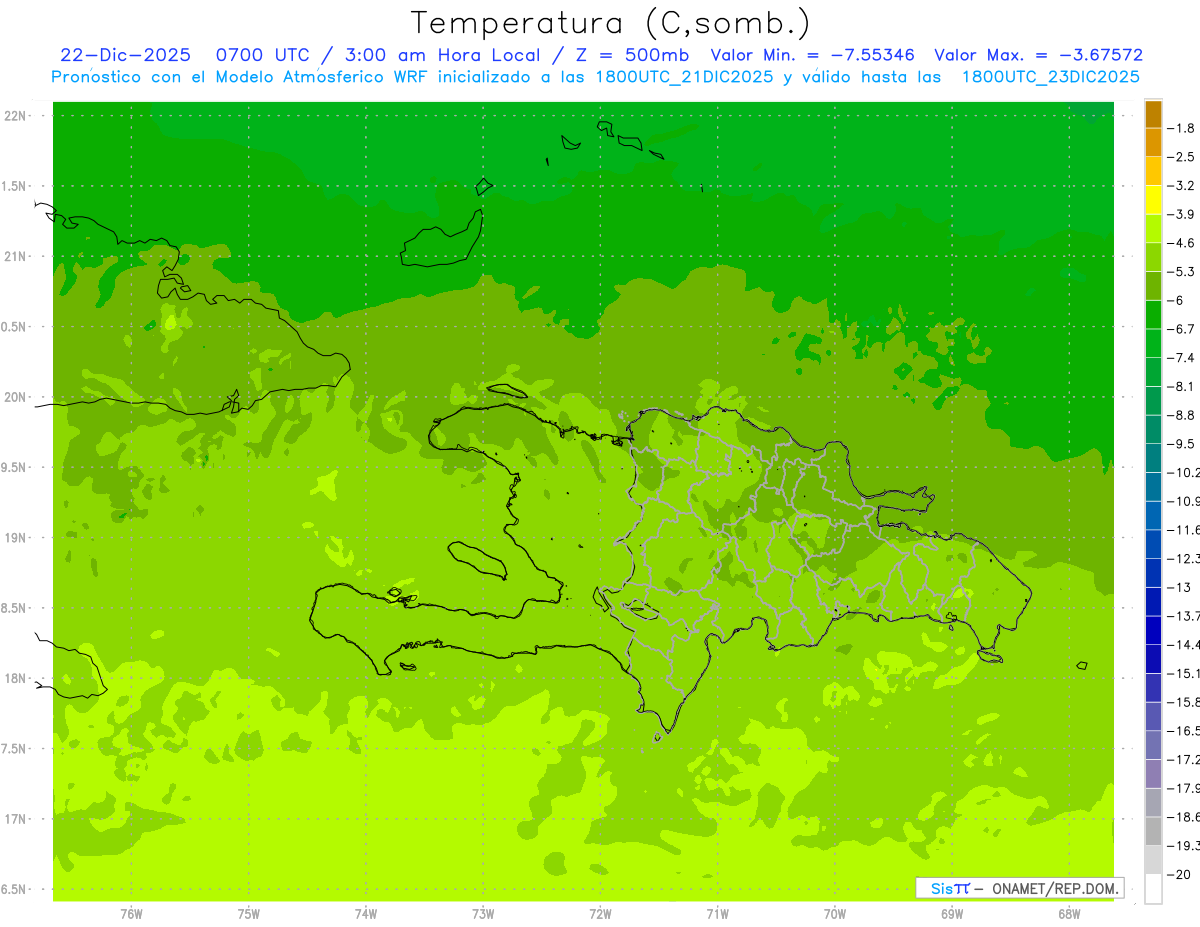Click the -8.8 value on the color scale
This screenshot has width=1200, height=927.
1182,415
